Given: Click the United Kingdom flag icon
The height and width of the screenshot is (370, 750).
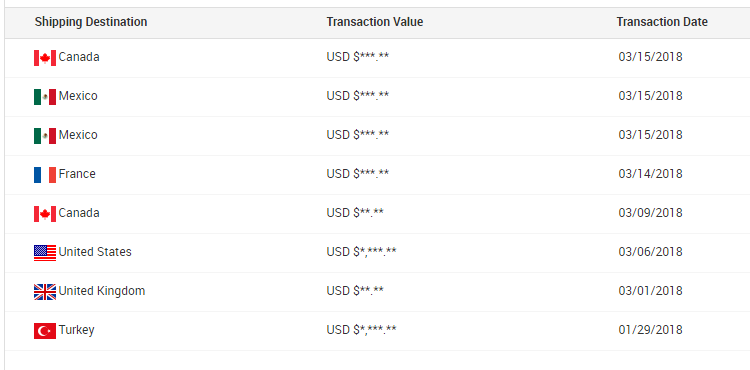Looking at the screenshot, I should [45, 292].
